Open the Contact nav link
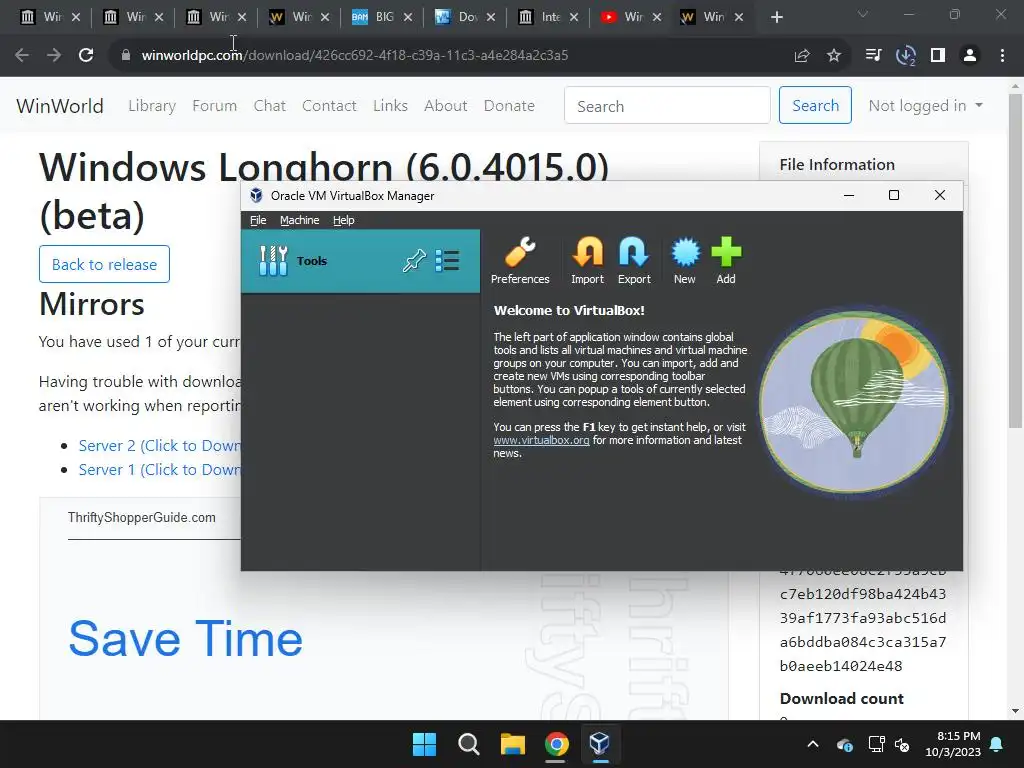The height and width of the screenshot is (768, 1024). 329,106
